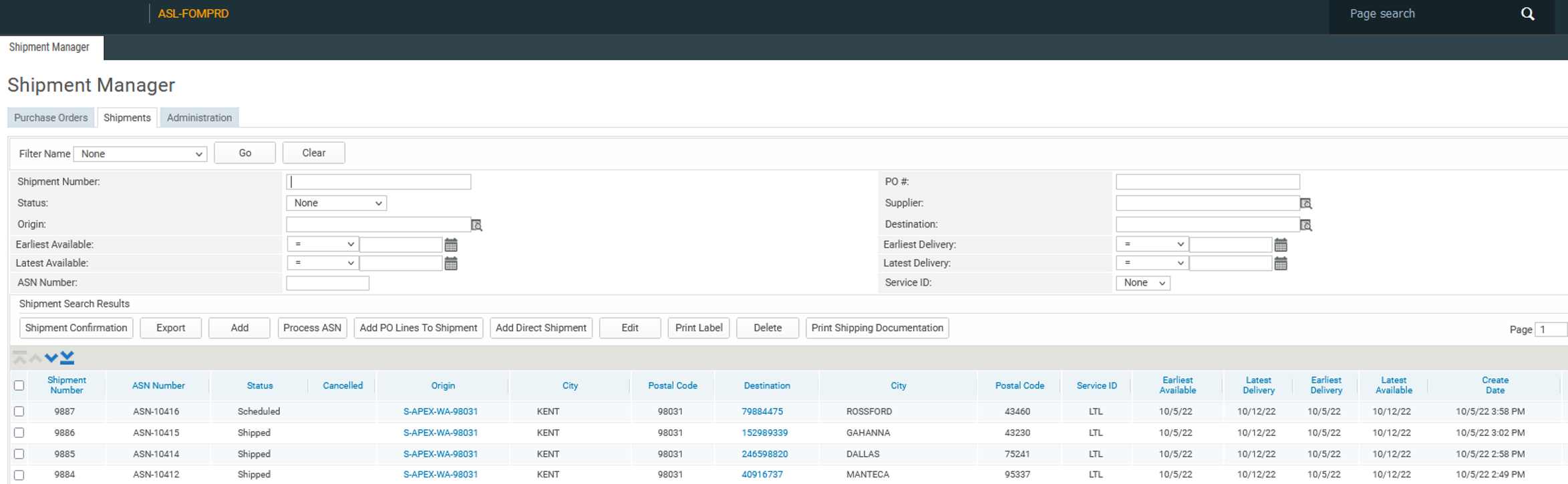Image resolution: width=1568 pixels, height=484 pixels.
Task: Open Earliest Delivery calendar picker
Action: 1281,245
